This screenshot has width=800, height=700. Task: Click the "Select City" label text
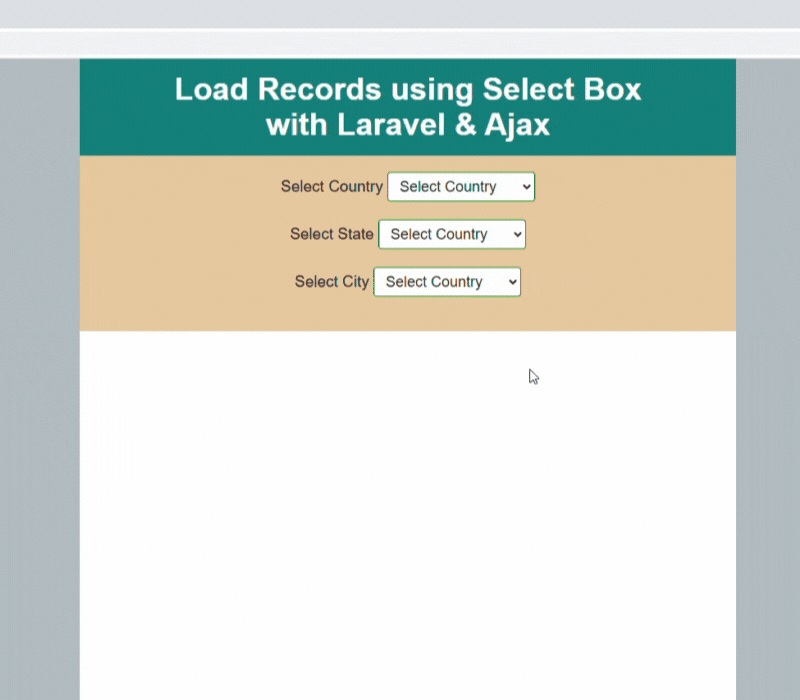pos(332,282)
